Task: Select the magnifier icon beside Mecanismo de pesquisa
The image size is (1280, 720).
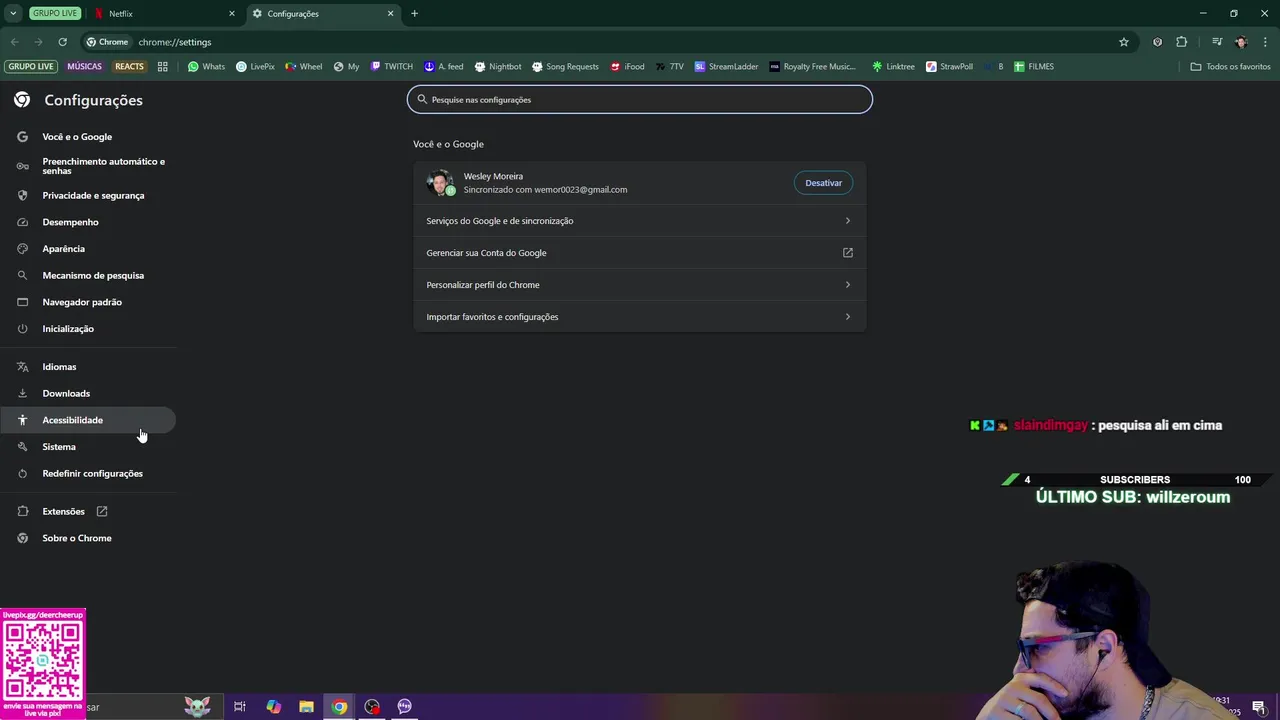Action: click(22, 275)
